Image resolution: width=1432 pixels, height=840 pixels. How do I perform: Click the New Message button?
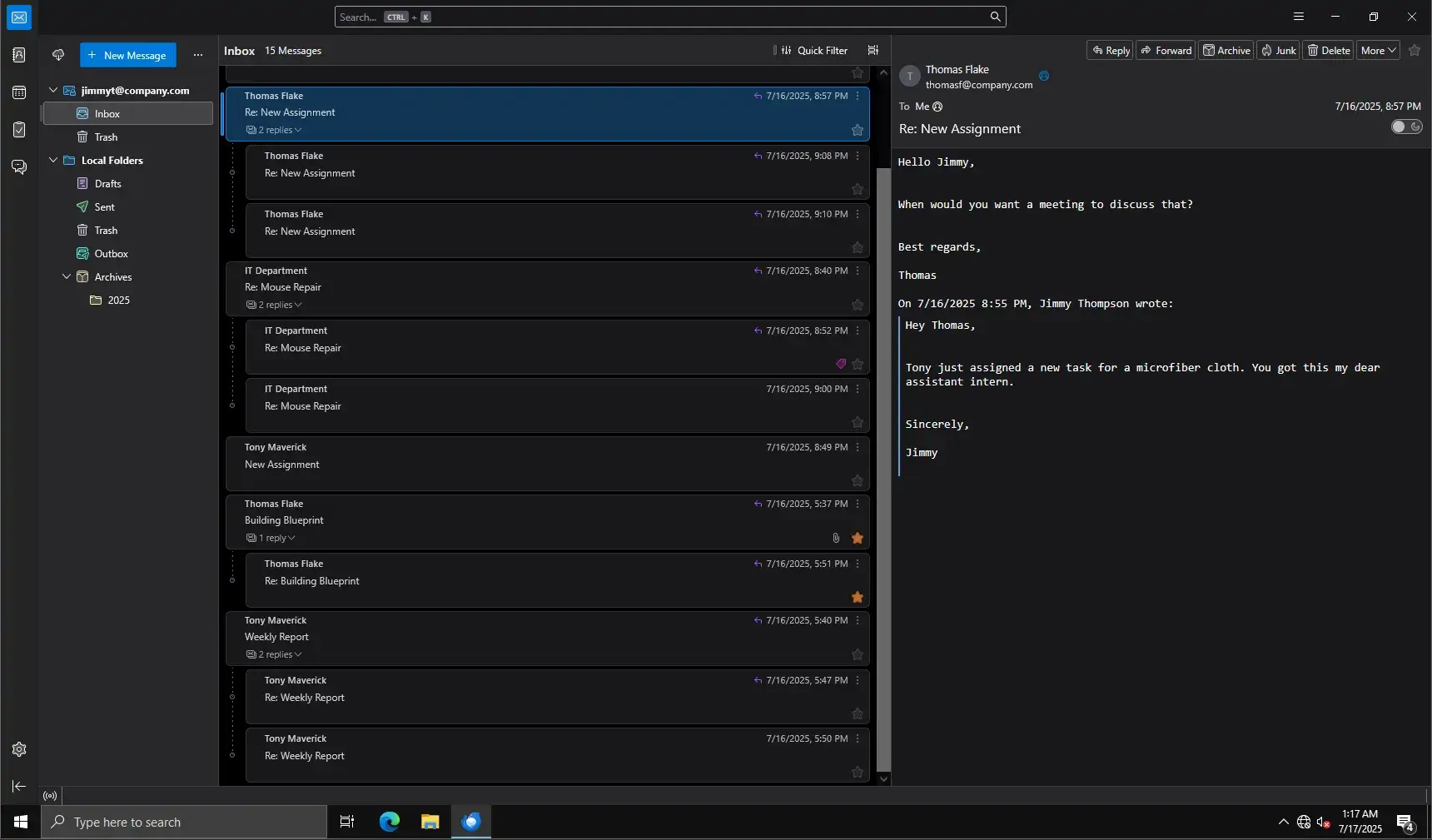(x=127, y=55)
